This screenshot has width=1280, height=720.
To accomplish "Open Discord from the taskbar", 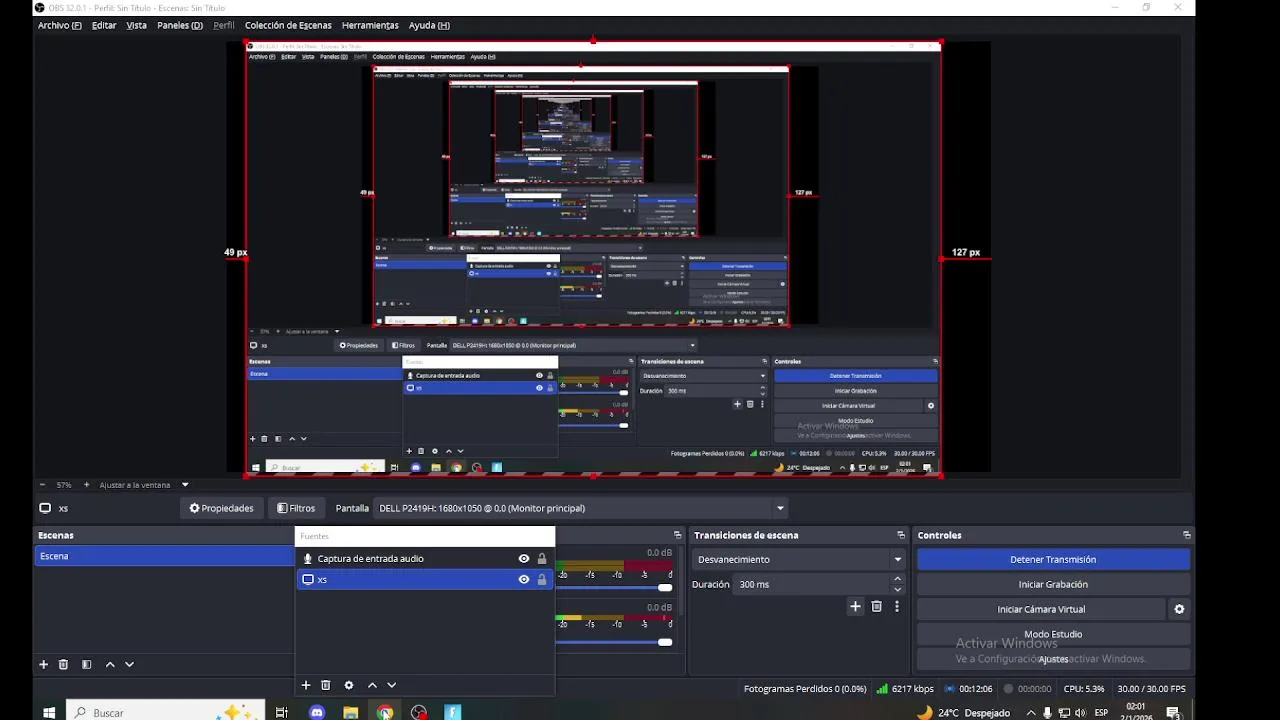I will (x=317, y=712).
